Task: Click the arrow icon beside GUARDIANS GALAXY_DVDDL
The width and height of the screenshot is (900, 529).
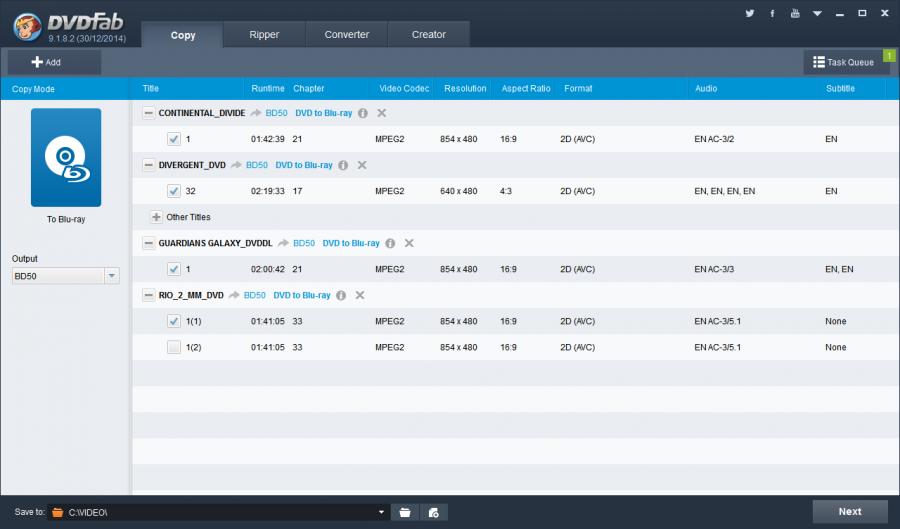Action: [x=283, y=243]
